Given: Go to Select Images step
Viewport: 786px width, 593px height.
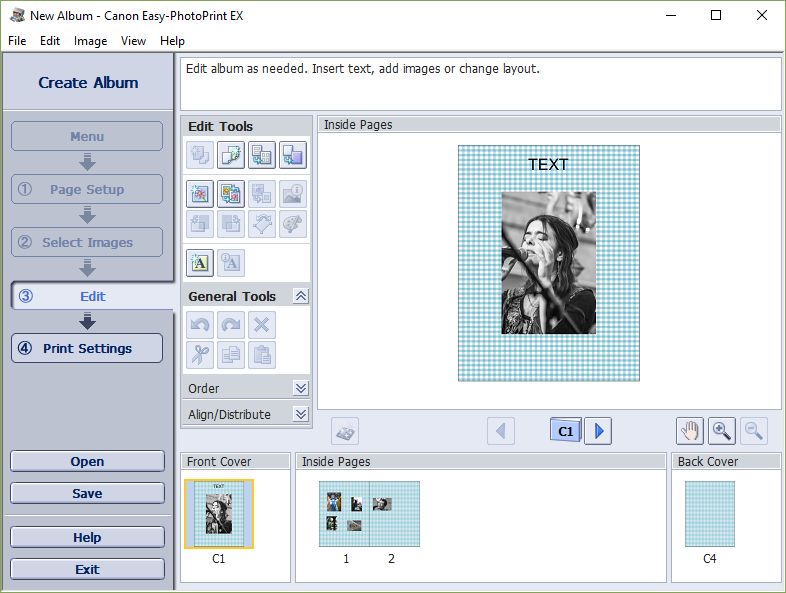Looking at the screenshot, I should [87, 243].
